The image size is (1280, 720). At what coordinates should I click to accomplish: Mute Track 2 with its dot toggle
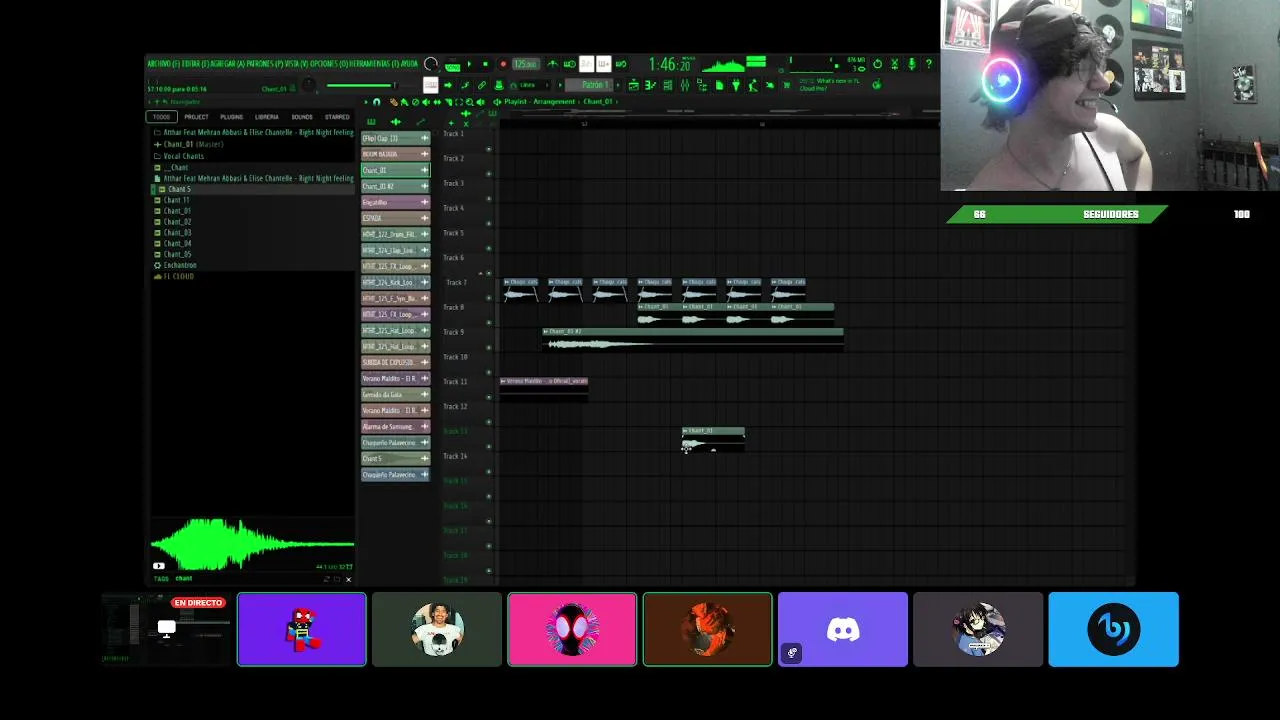488,174
